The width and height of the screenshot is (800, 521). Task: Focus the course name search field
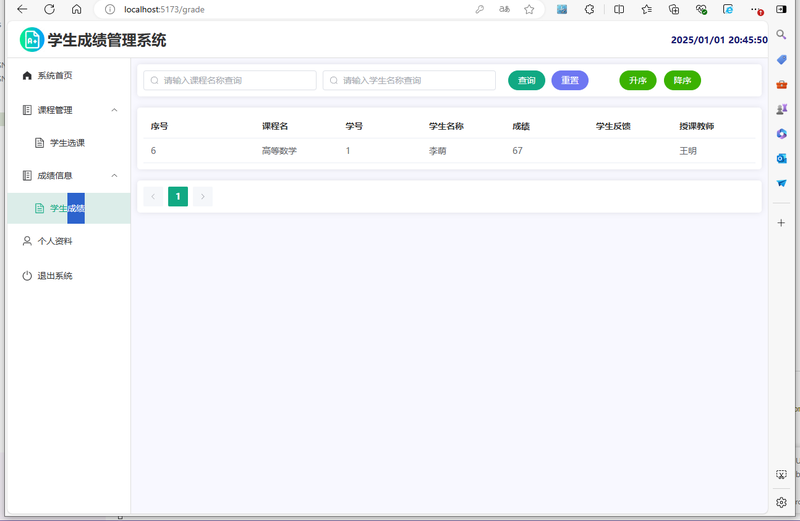click(x=230, y=81)
